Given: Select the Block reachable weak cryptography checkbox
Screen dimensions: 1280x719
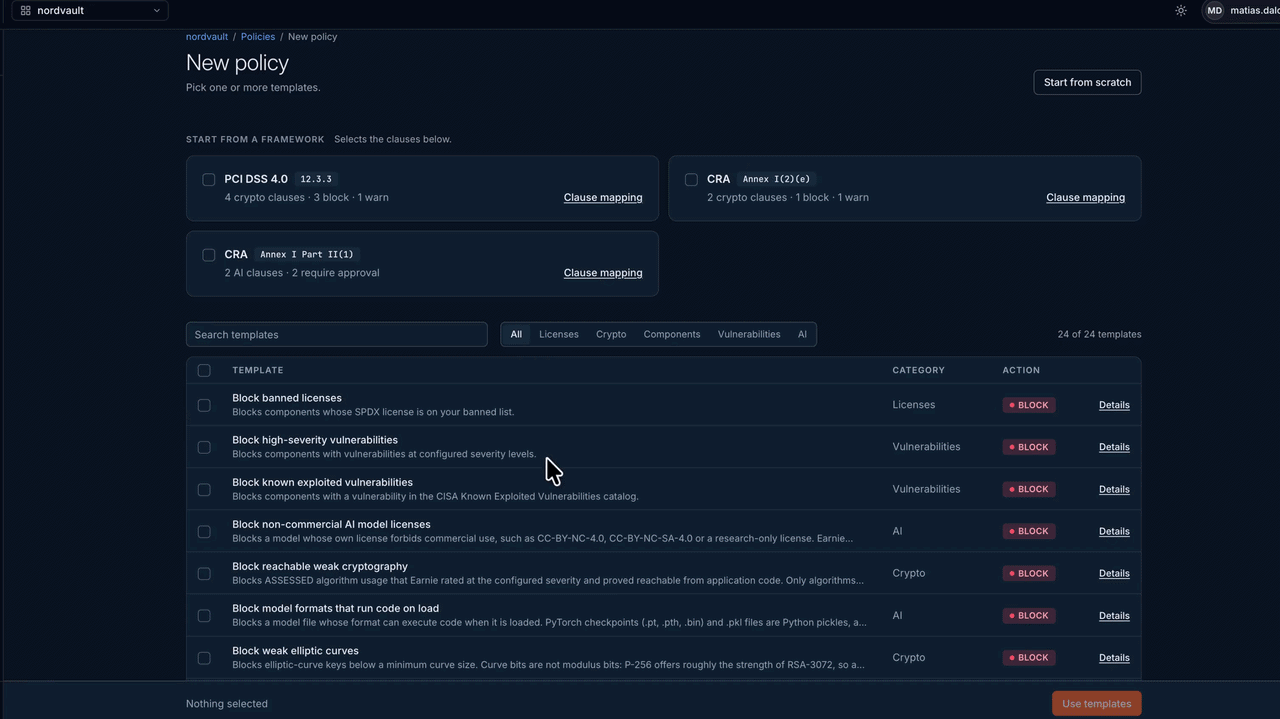Looking at the screenshot, I should coord(204,573).
